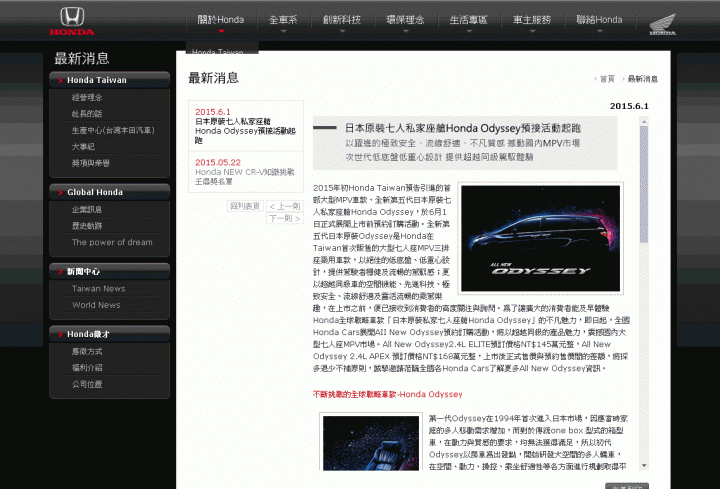The width and height of the screenshot is (720, 489).
Task: Click the 回列表頁 button
Action: pyautogui.click(x=245, y=206)
